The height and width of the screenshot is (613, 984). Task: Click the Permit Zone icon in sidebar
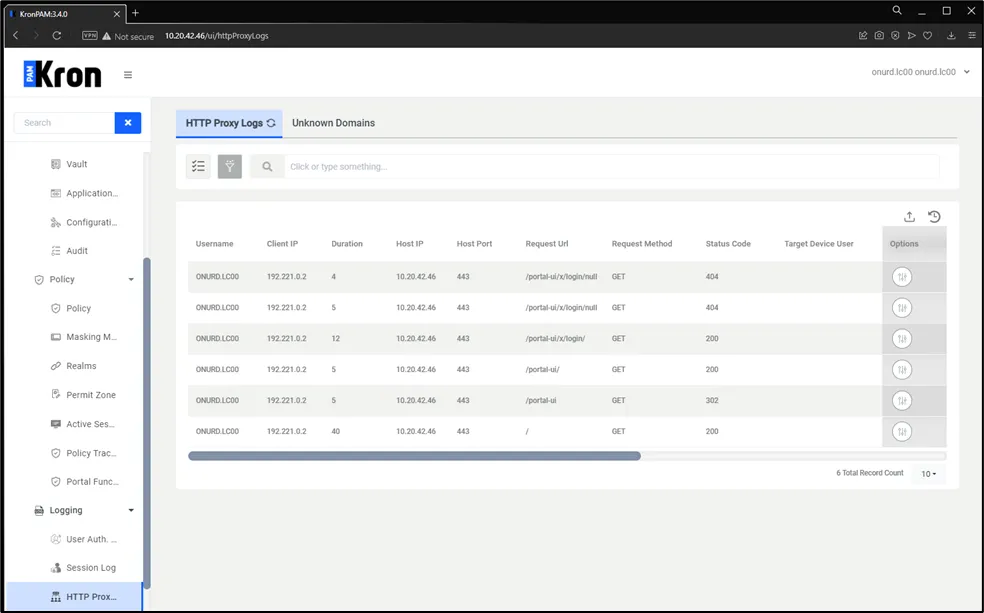click(56, 395)
